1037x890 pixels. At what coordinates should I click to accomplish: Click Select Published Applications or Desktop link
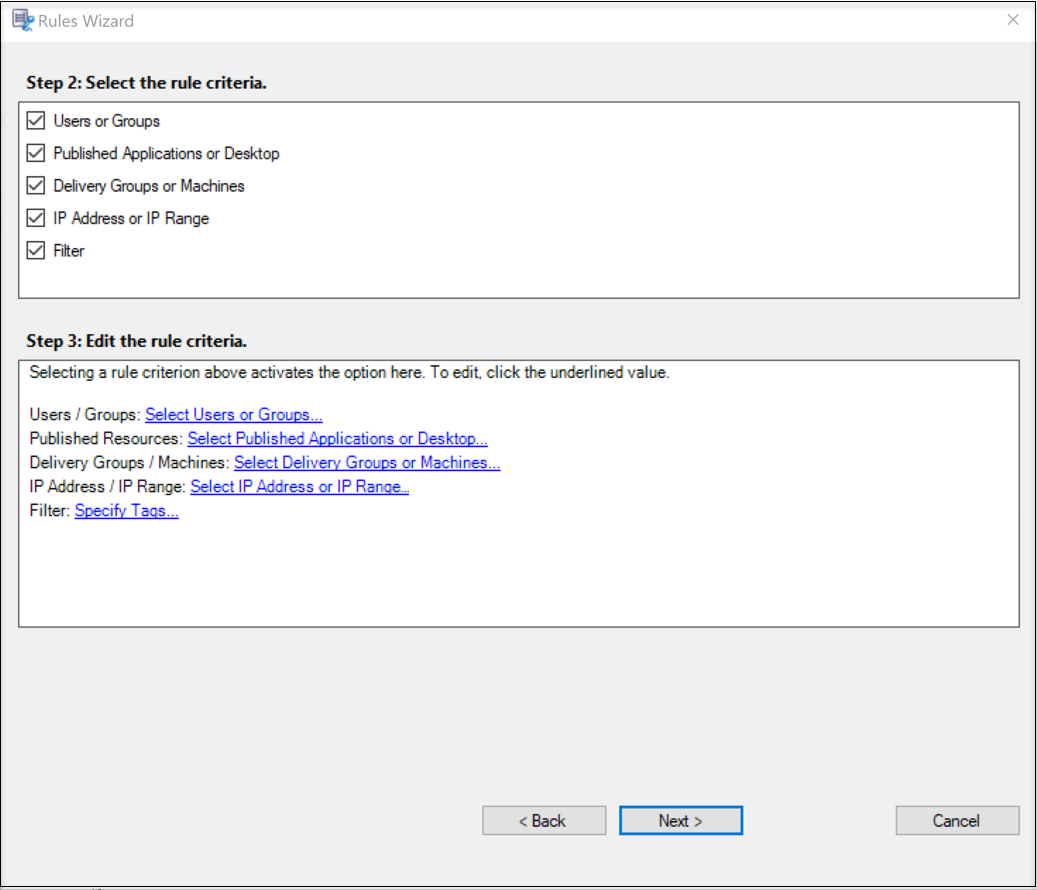point(337,439)
